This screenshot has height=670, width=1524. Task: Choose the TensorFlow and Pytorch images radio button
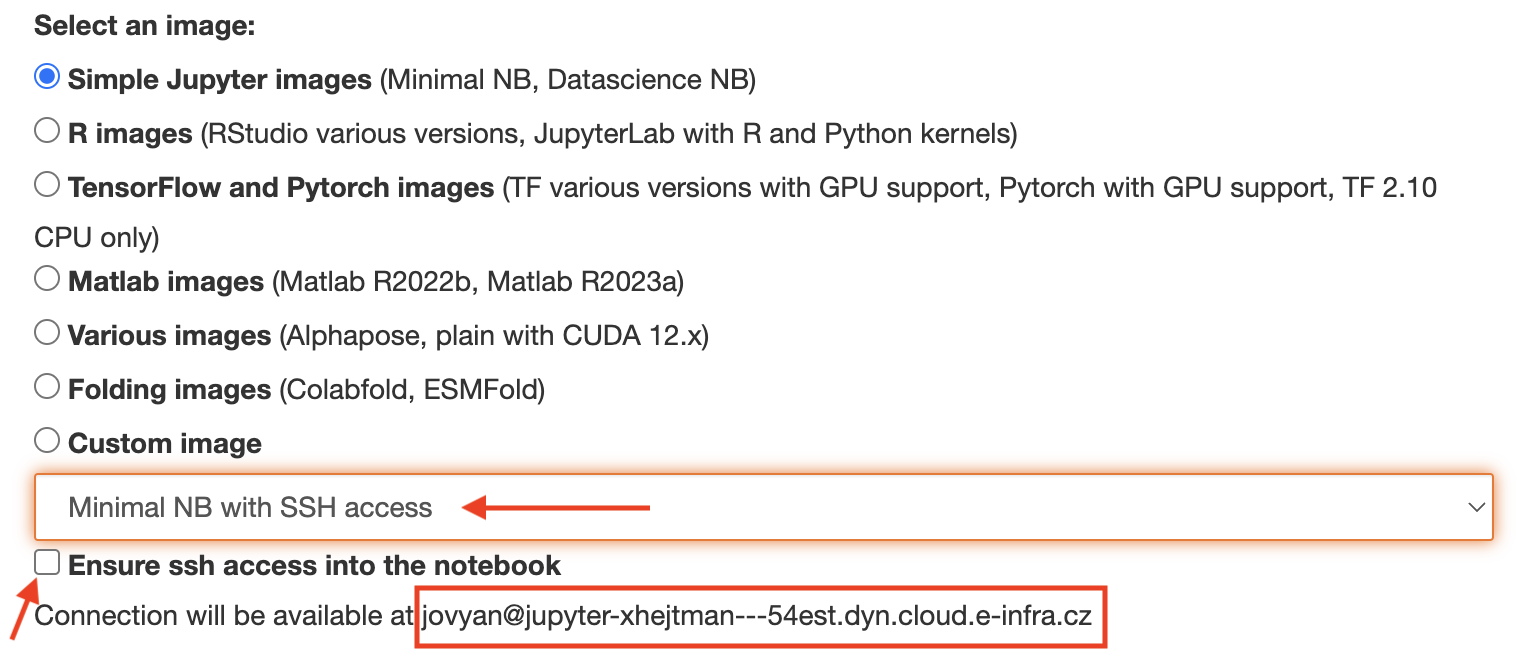[47, 185]
